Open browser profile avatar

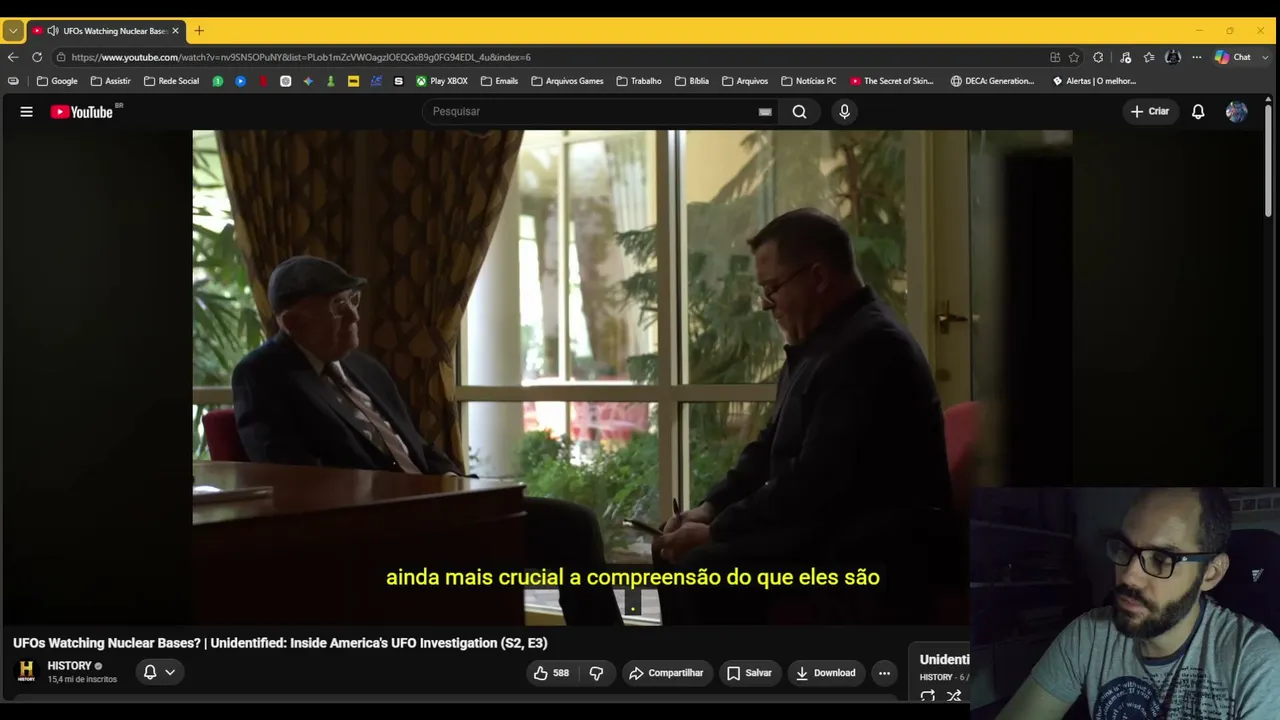click(x=1173, y=57)
